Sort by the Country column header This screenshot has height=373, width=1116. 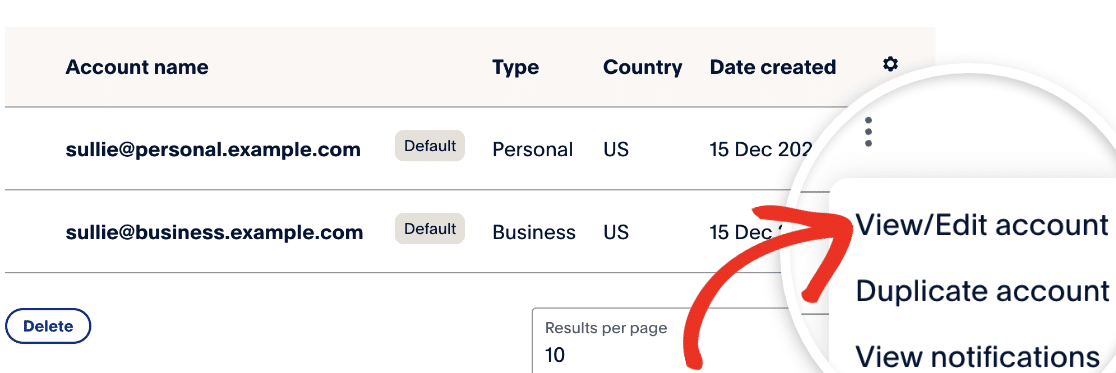[643, 68]
